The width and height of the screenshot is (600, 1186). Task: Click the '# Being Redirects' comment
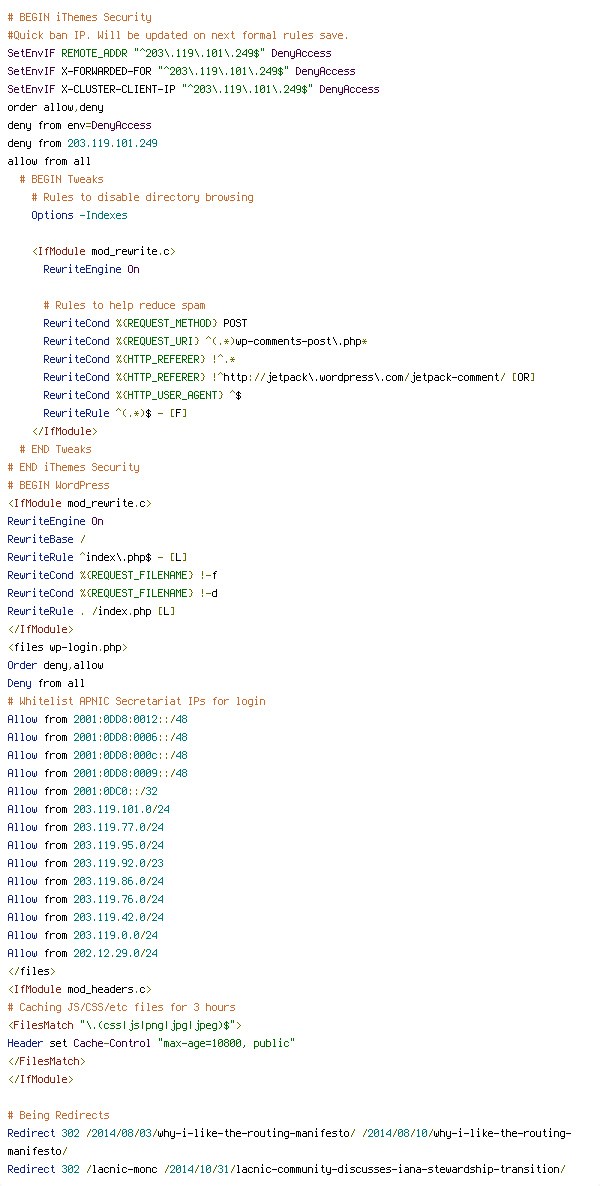point(58,1116)
